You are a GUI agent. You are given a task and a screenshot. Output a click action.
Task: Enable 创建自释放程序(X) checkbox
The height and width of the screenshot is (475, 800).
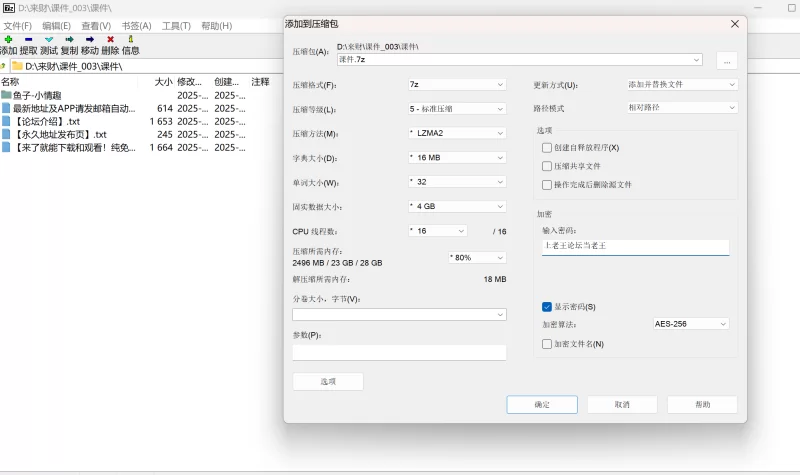(547, 147)
